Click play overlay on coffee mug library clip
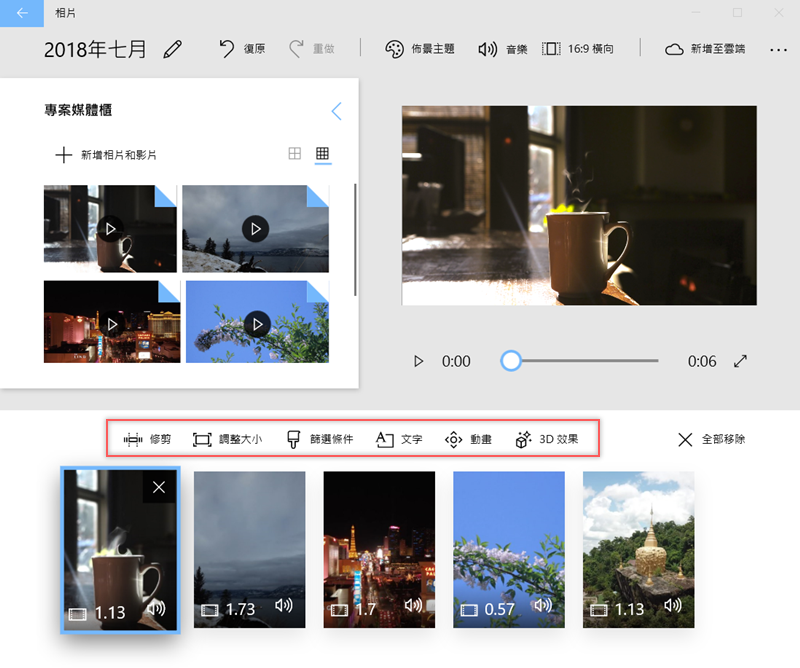The height and width of the screenshot is (668, 800). [x=110, y=229]
